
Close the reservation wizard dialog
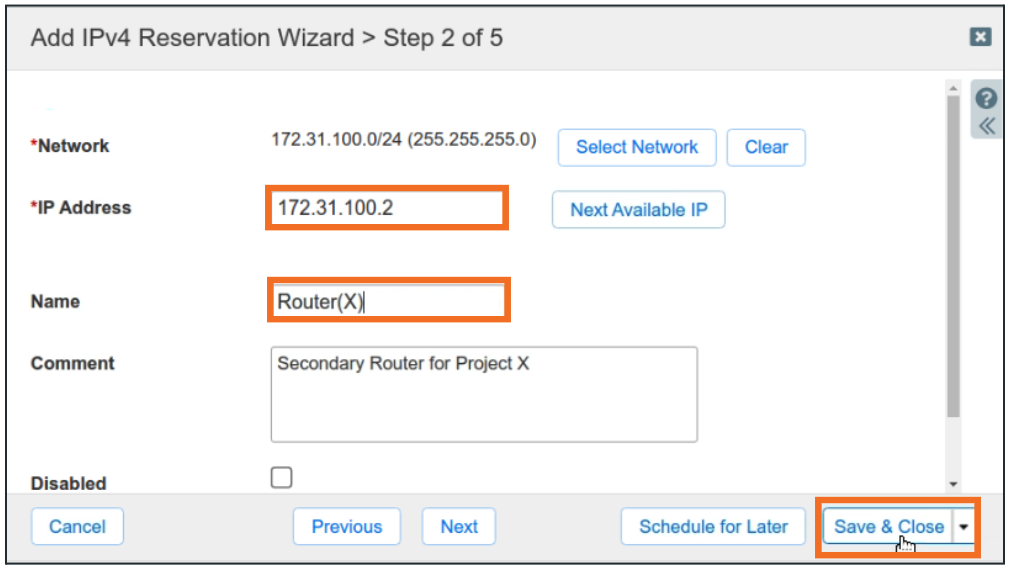pyautogui.click(x=981, y=37)
